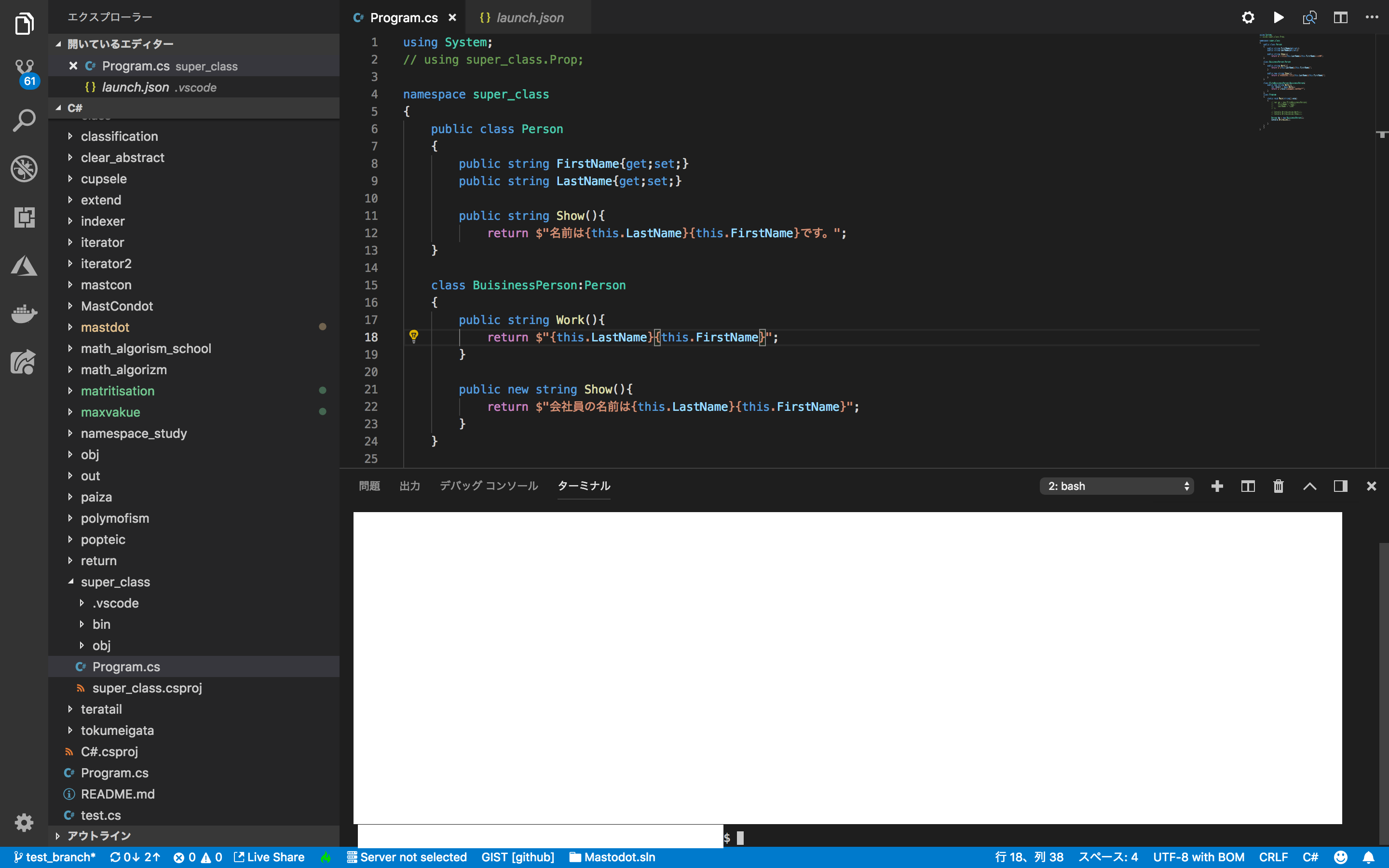Open the Live Share view in activity bar
1389x868 pixels.
point(24,362)
